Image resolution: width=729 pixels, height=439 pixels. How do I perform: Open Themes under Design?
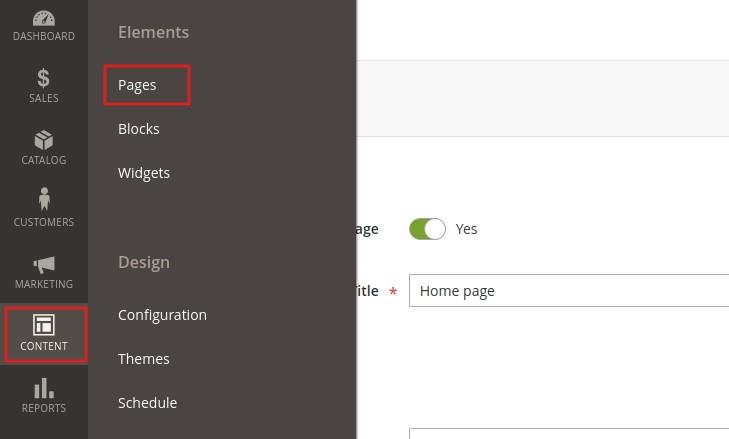point(144,359)
